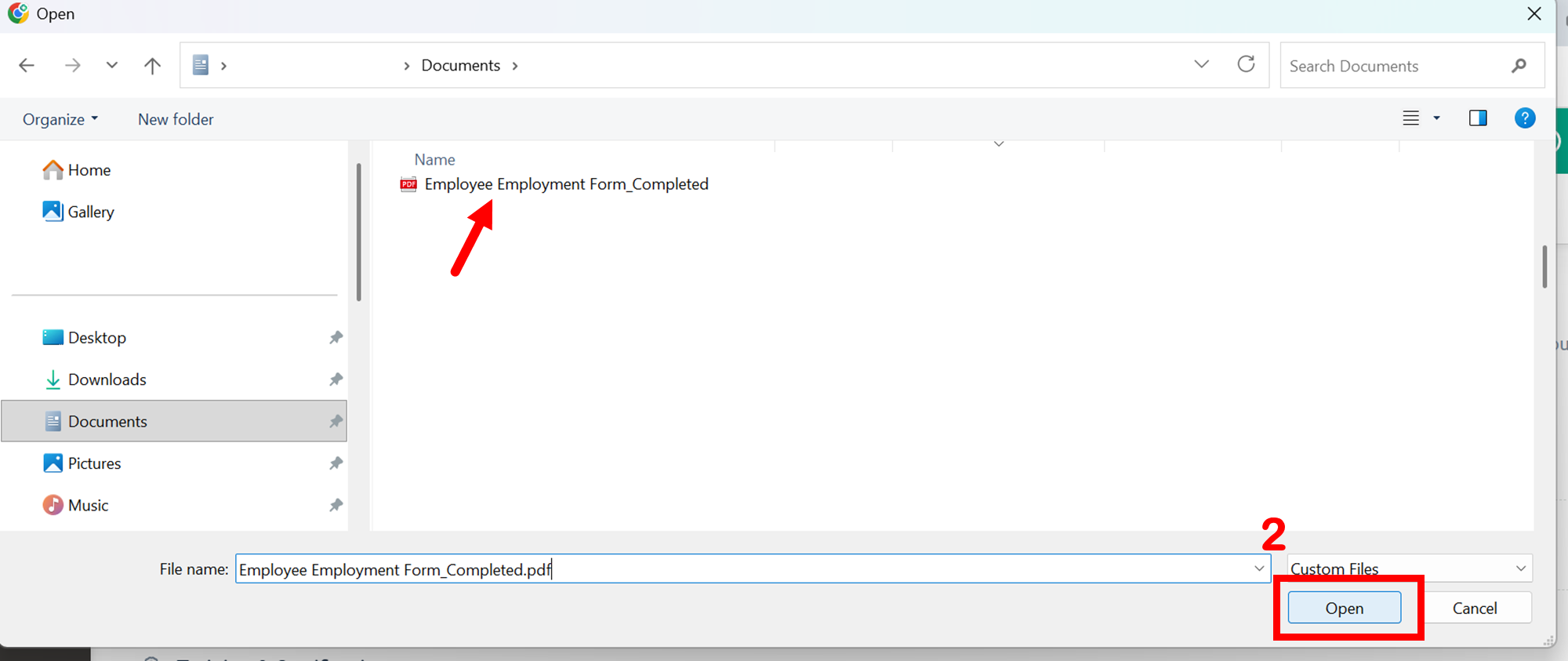Expand the File name history dropdown
The height and width of the screenshot is (661, 1568).
point(1258,568)
